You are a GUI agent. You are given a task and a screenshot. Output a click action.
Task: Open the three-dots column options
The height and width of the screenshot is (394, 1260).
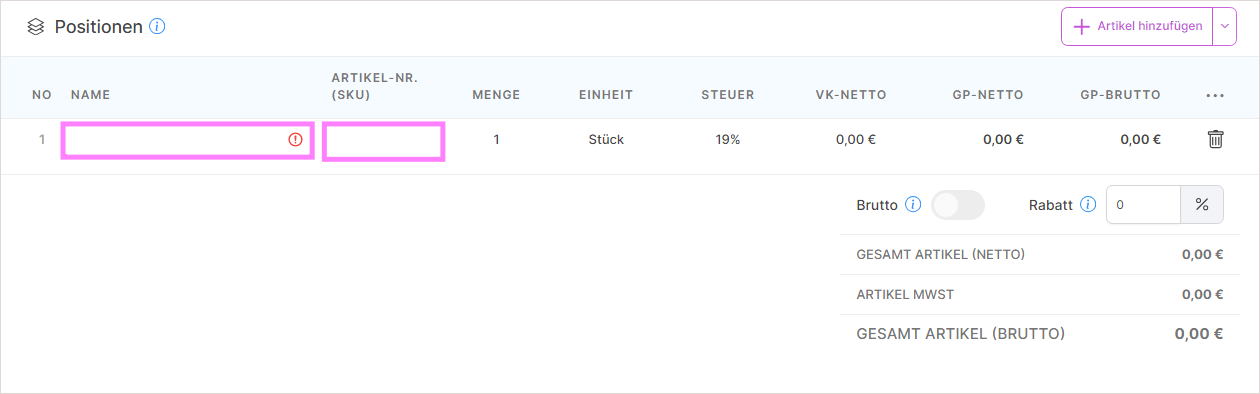1215,96
